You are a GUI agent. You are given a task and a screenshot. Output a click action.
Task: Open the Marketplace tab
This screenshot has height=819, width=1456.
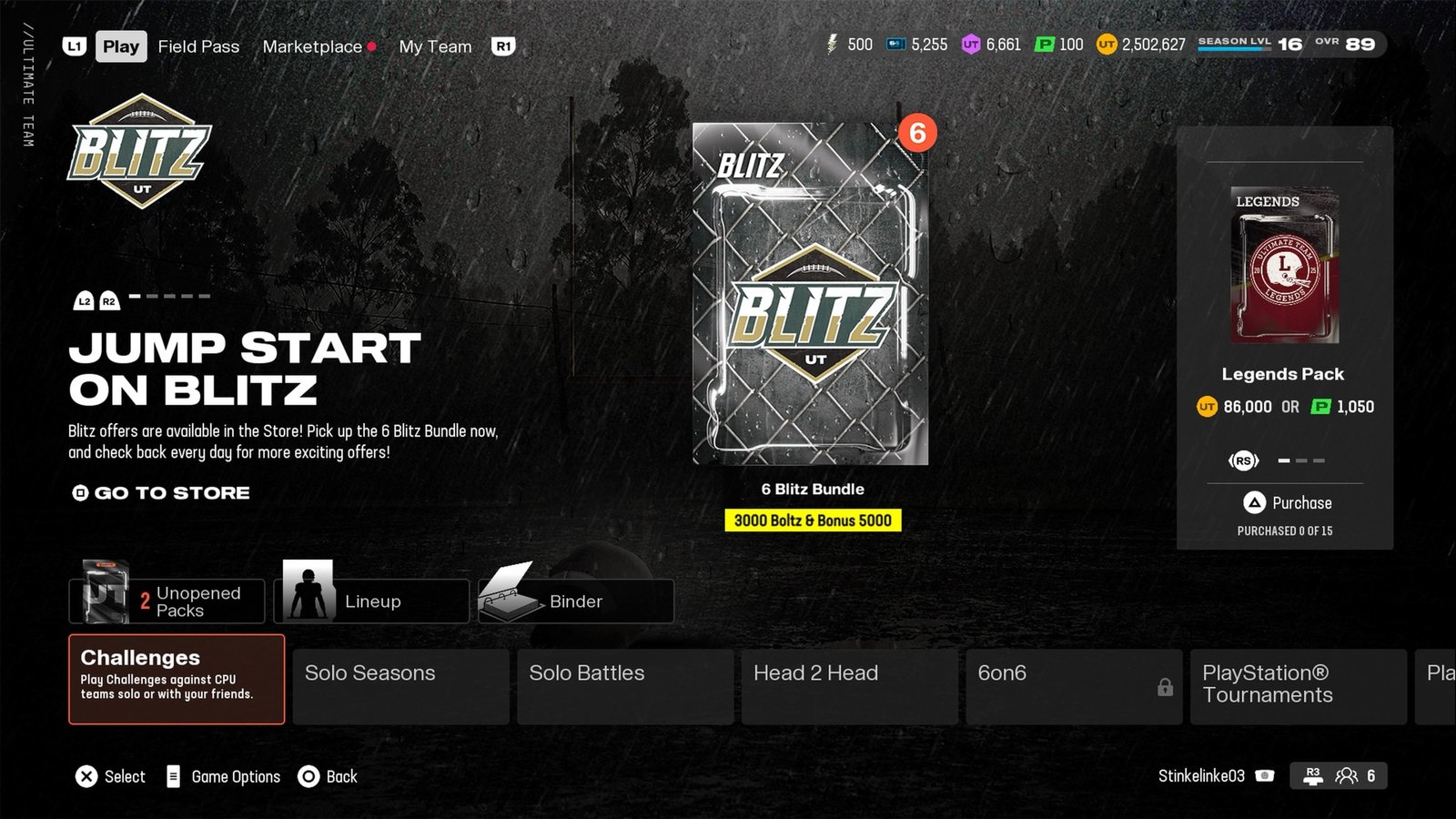[312, 46]
